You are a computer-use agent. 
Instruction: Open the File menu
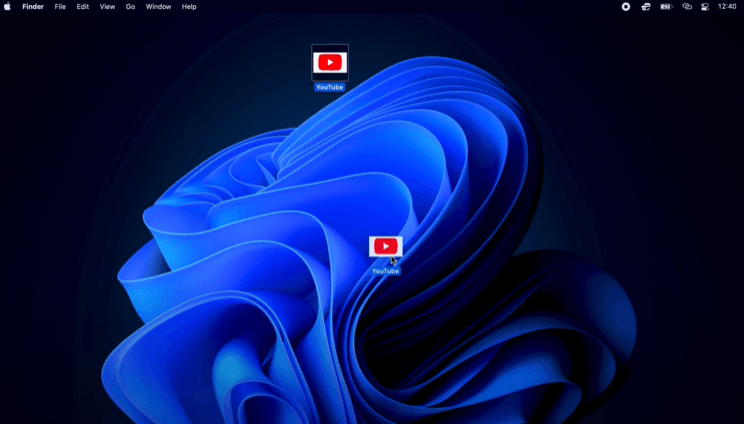[60, 7]
